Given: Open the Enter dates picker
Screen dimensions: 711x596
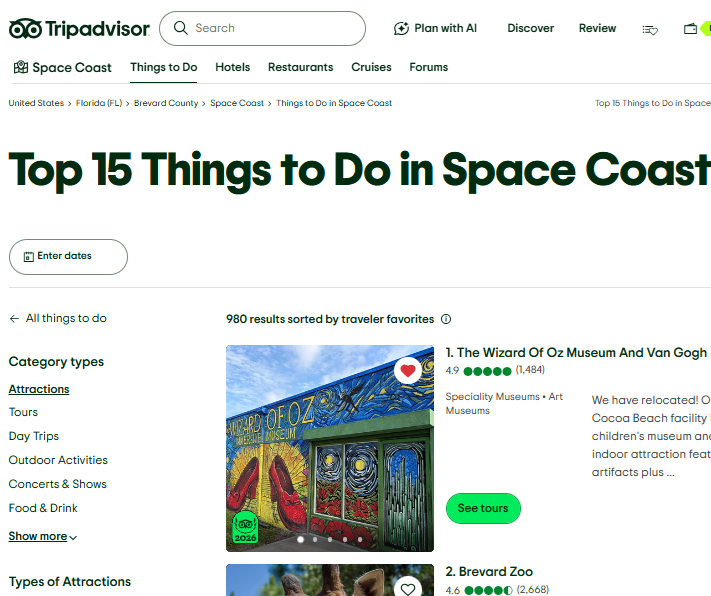Looking at the screenshot, I should coord(68,257).
